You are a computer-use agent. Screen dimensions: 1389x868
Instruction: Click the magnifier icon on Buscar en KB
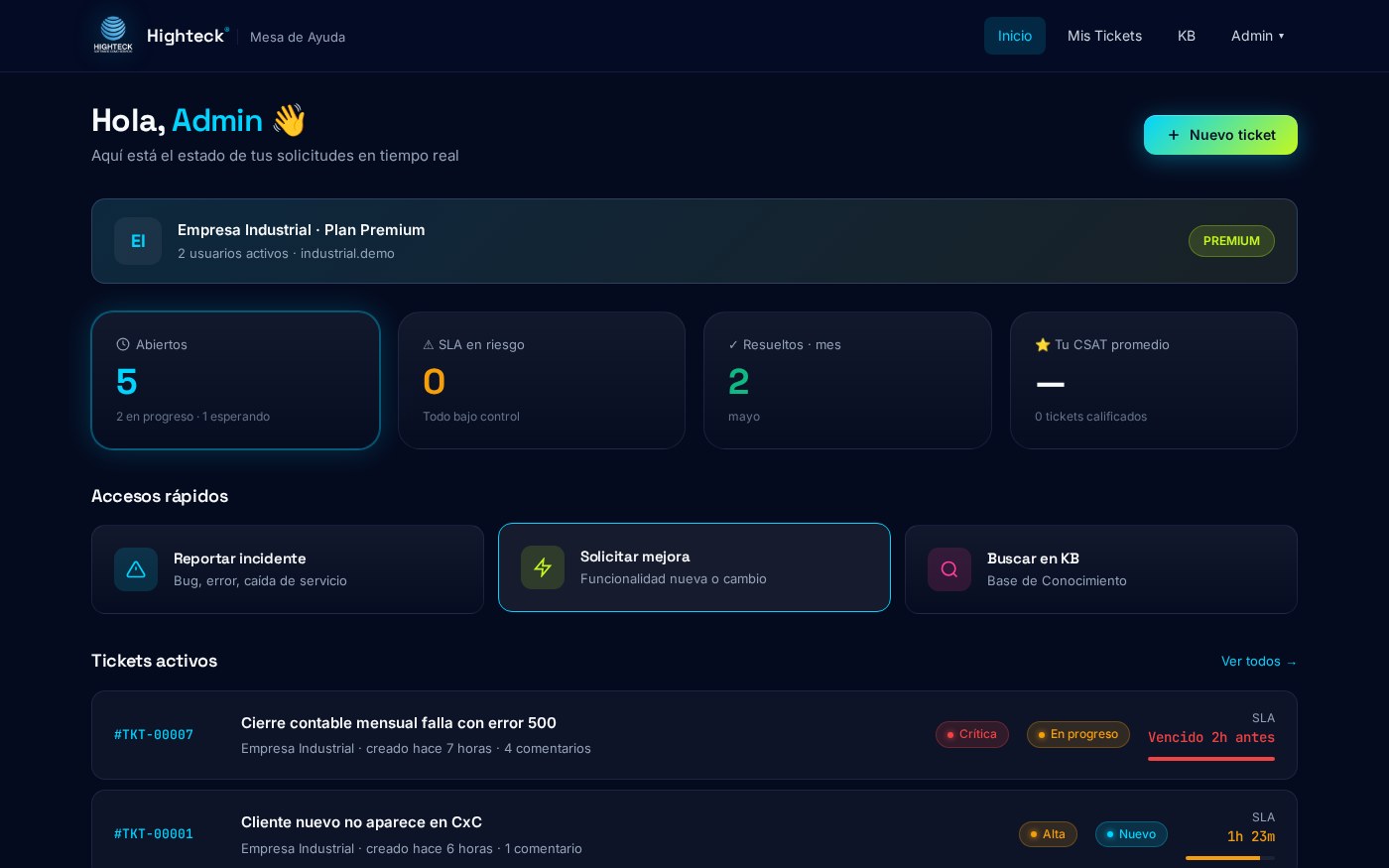coord(949,569)
